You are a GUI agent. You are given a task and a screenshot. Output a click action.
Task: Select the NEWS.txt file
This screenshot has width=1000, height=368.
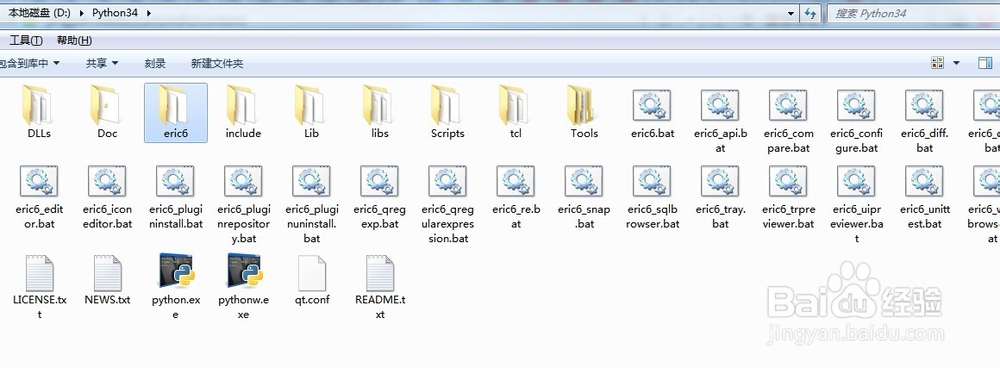[x=107, y=280]
